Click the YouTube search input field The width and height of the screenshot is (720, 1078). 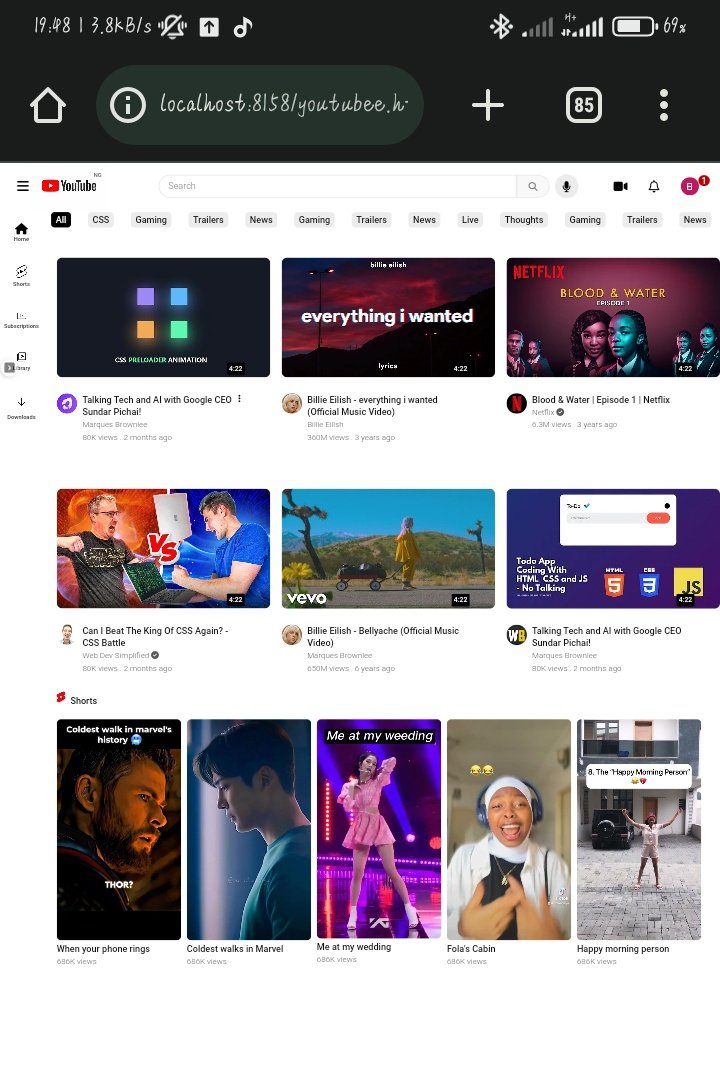[x=338, y=186]
